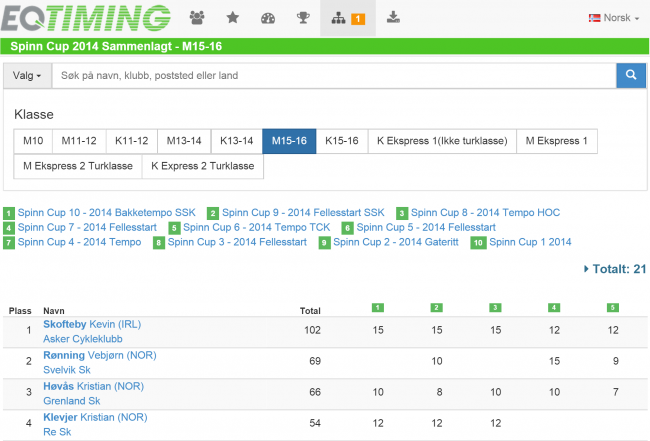Click green badge 7 beside Spinn Cup 4

[x=9, y=242]
